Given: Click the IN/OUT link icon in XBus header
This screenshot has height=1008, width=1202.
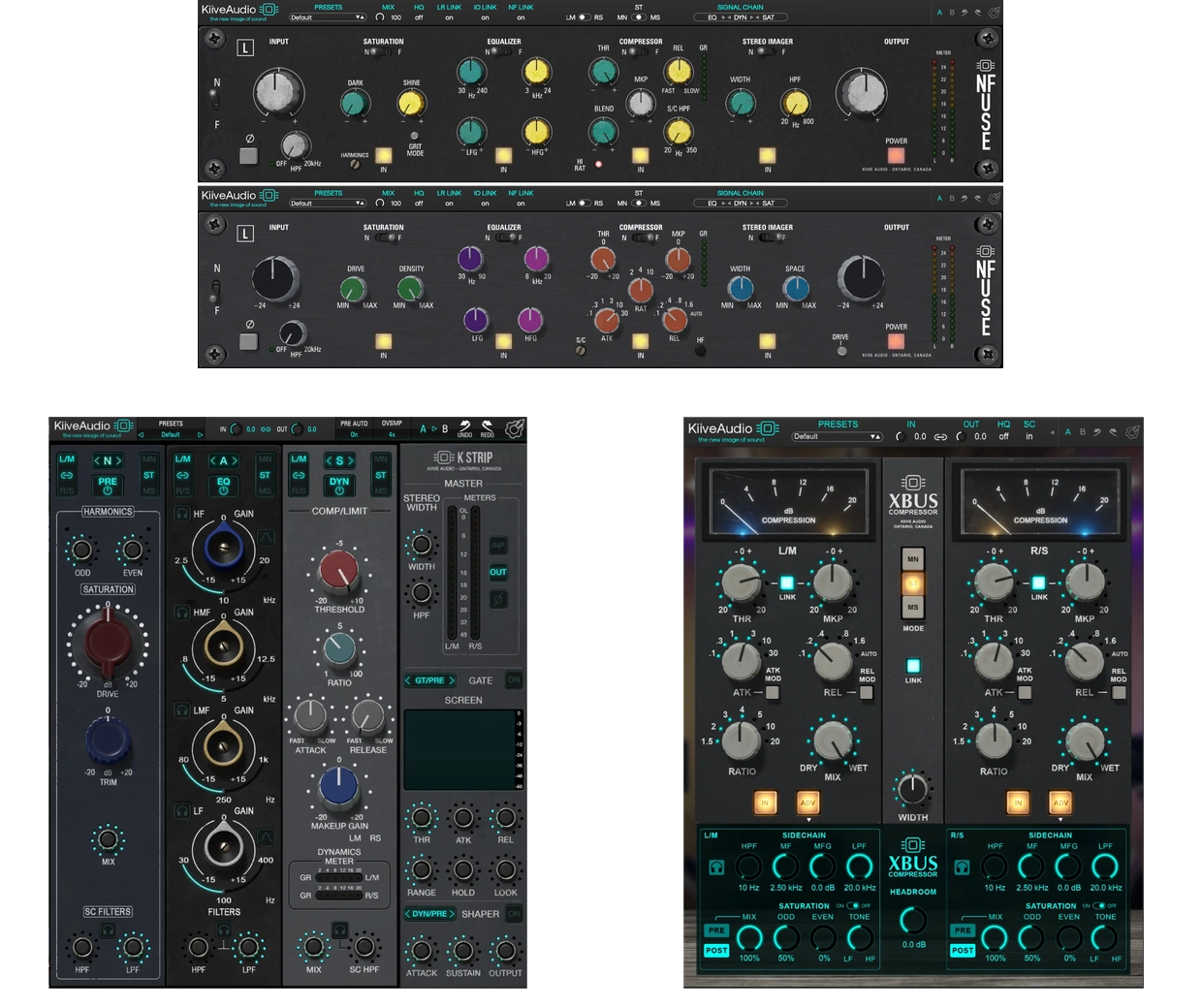Looking at the screenshot, I should 939,437.
